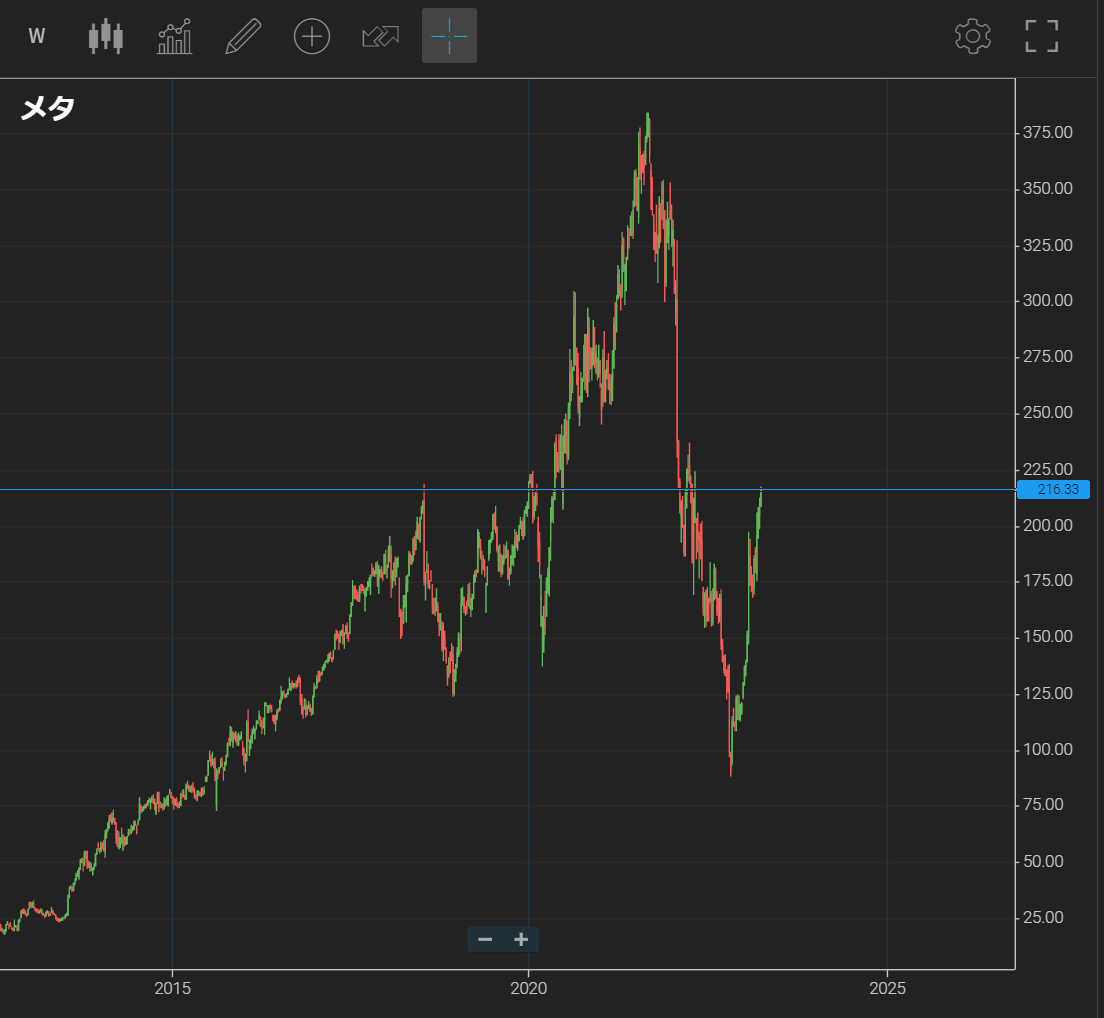The width and height of the screenshot is (1104, 1018).
Task: Select the pencil drawing tool
Action: 243,37
